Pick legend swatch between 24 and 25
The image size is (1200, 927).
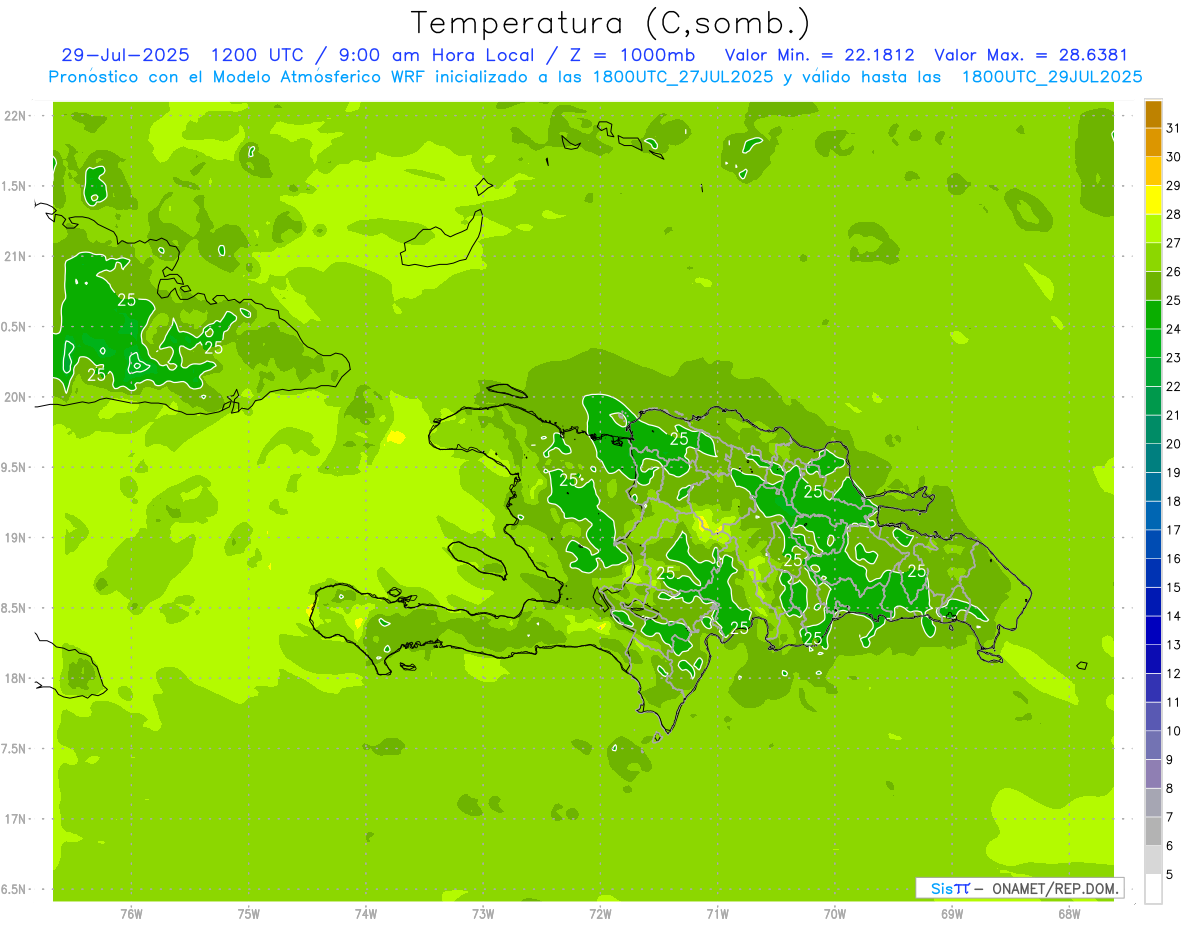click(x=1153, y=314)
